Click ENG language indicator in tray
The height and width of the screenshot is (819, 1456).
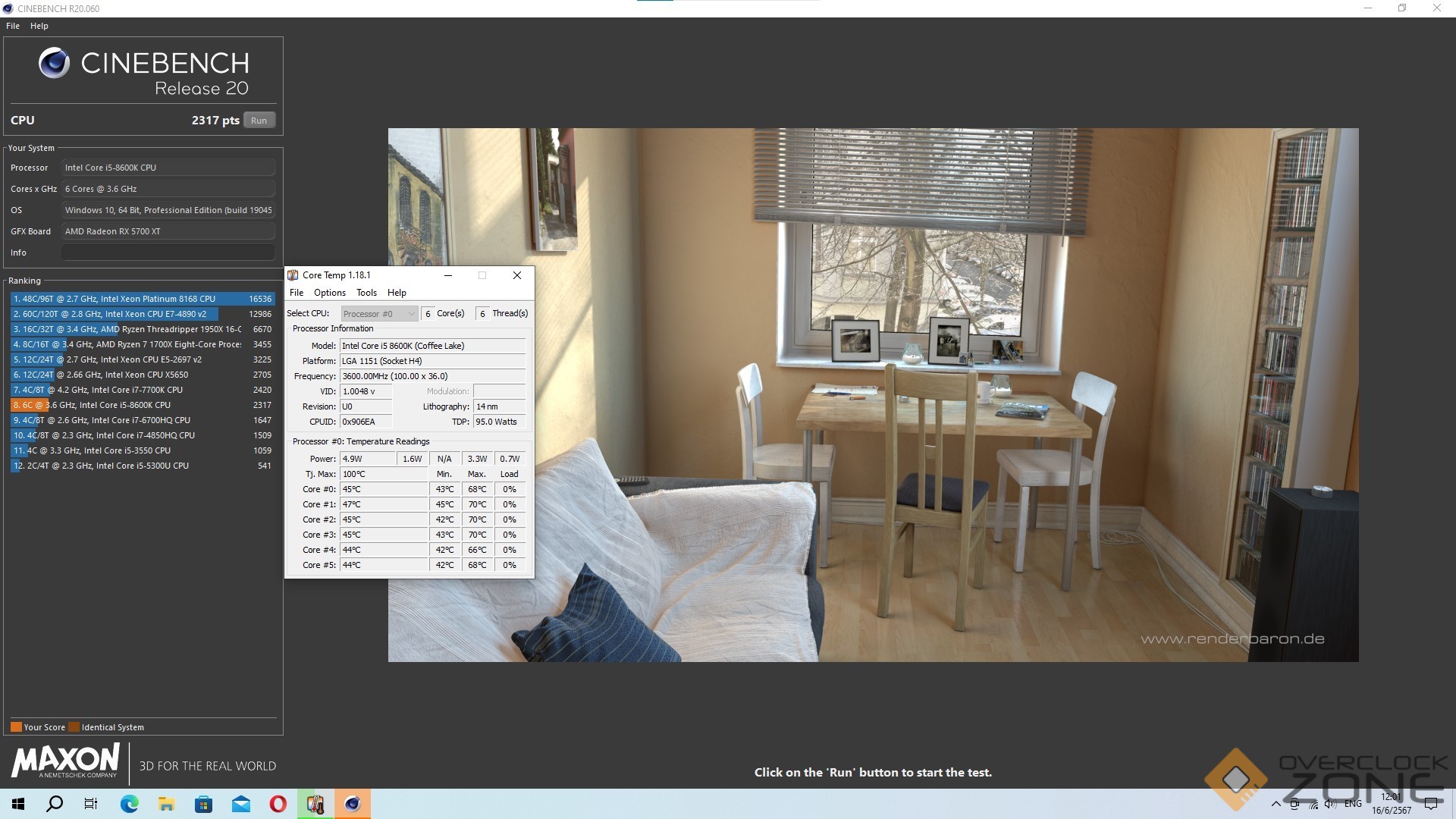pos(1353,804)
